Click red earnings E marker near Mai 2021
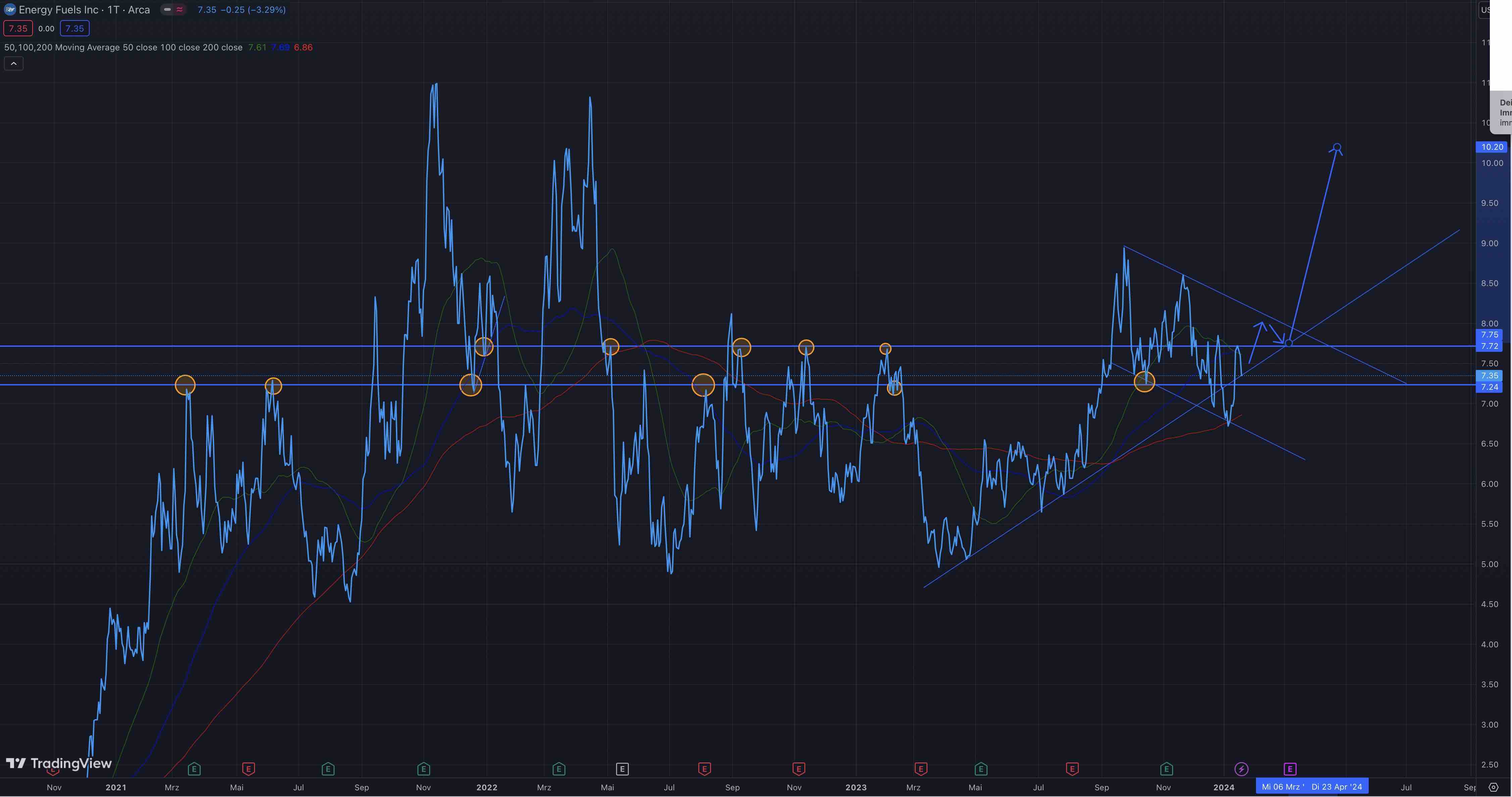The width and height of the screenshot is (1512, 797). (x=248, y=769)
